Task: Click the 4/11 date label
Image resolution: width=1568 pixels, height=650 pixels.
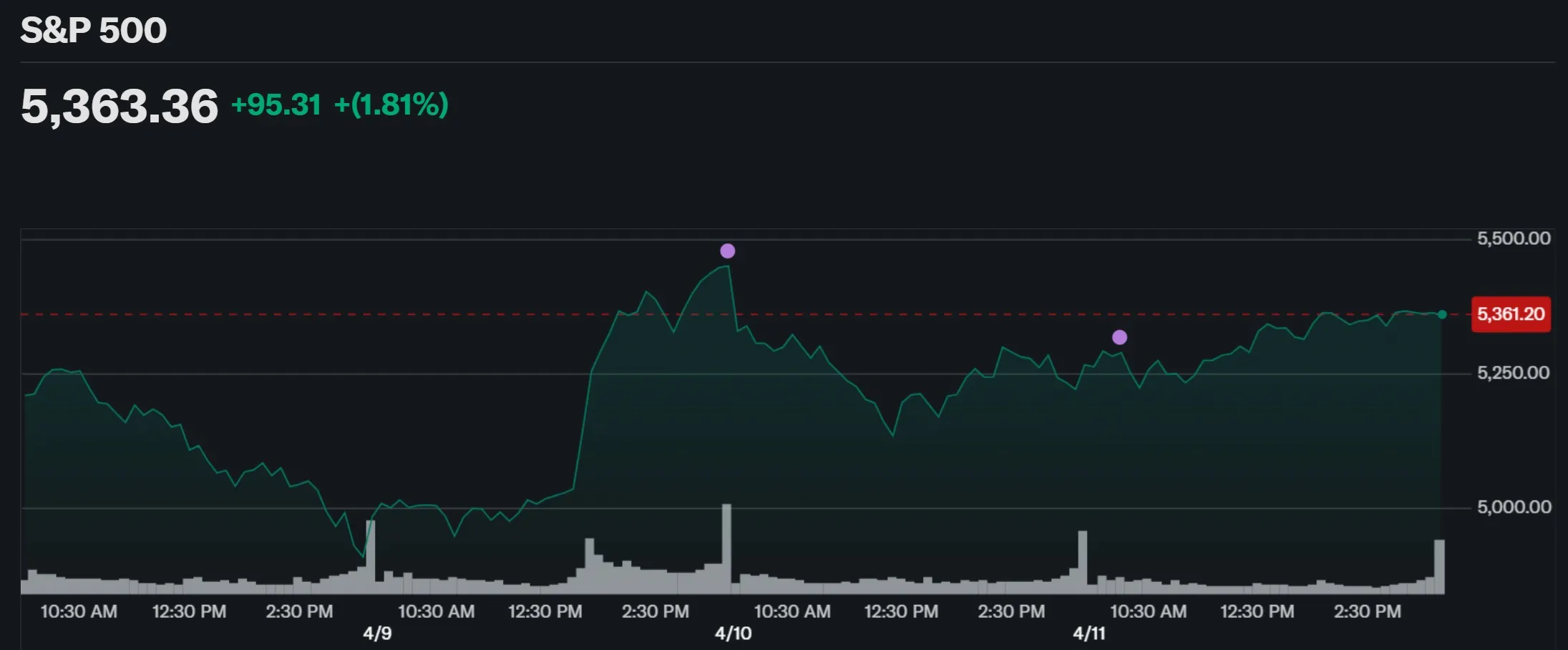Action: pyautogui.click(x=1089, y=634)
